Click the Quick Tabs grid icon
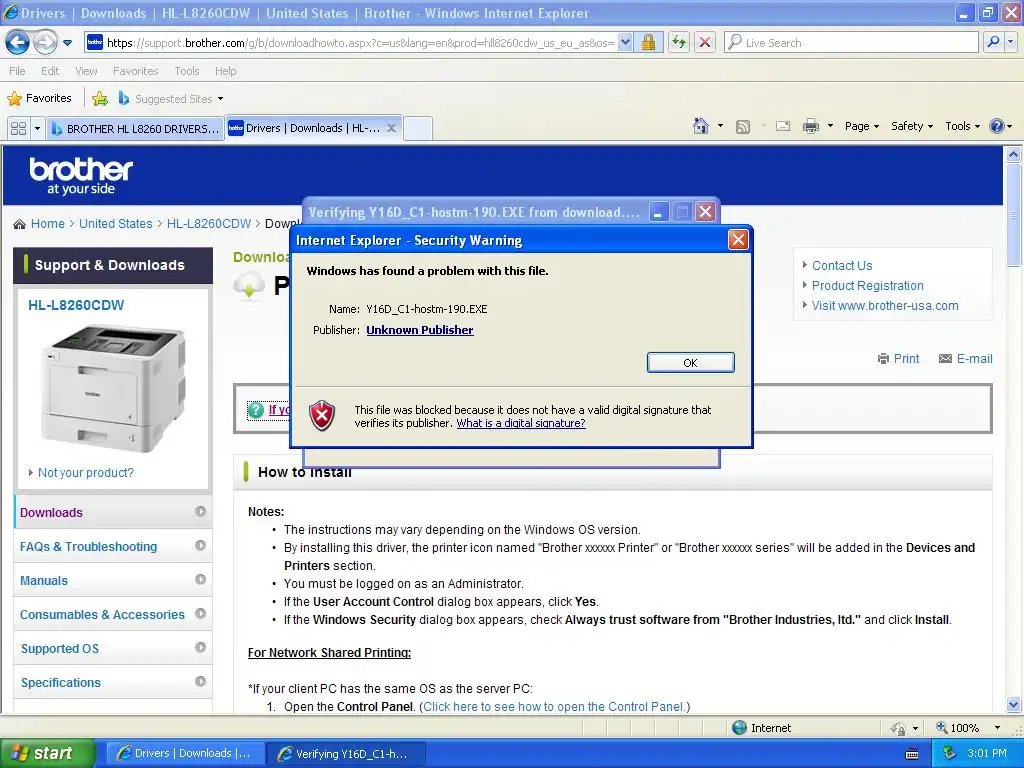Screen dimensions: 1024x768 point(18,129)
